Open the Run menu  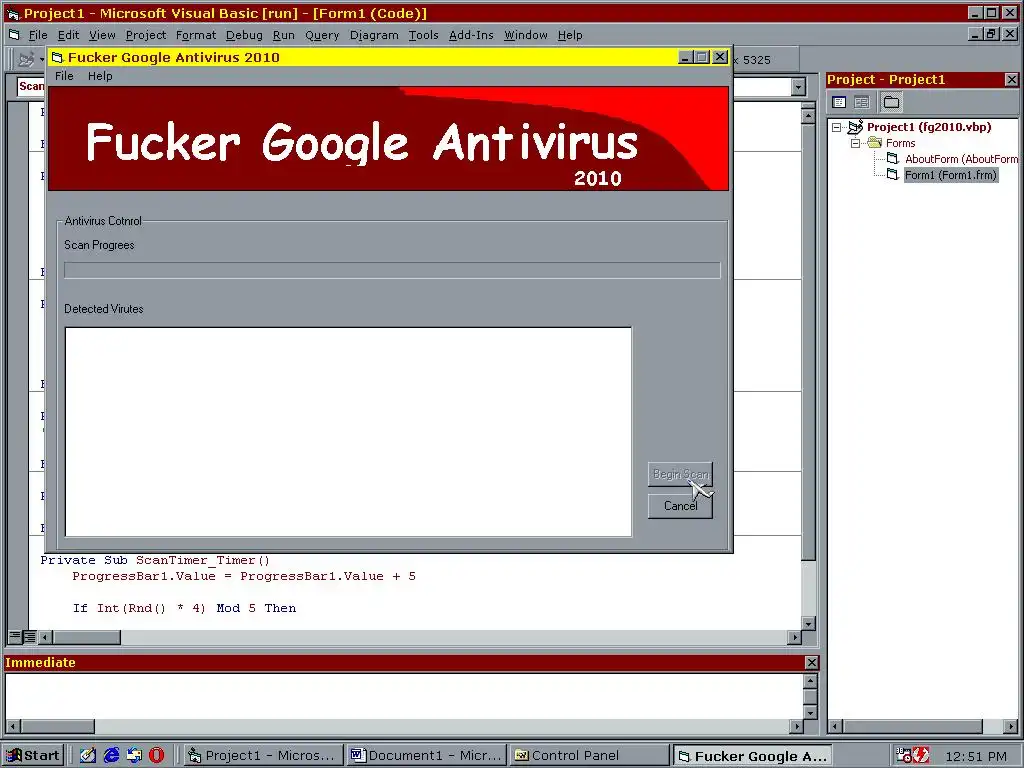click(283, 35)
